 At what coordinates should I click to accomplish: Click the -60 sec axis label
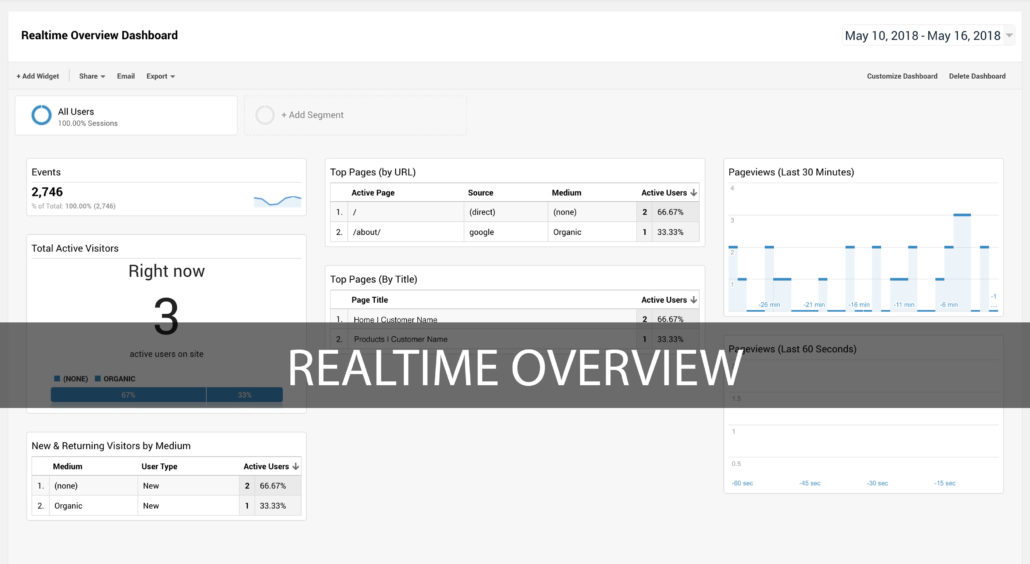point(742,483)
